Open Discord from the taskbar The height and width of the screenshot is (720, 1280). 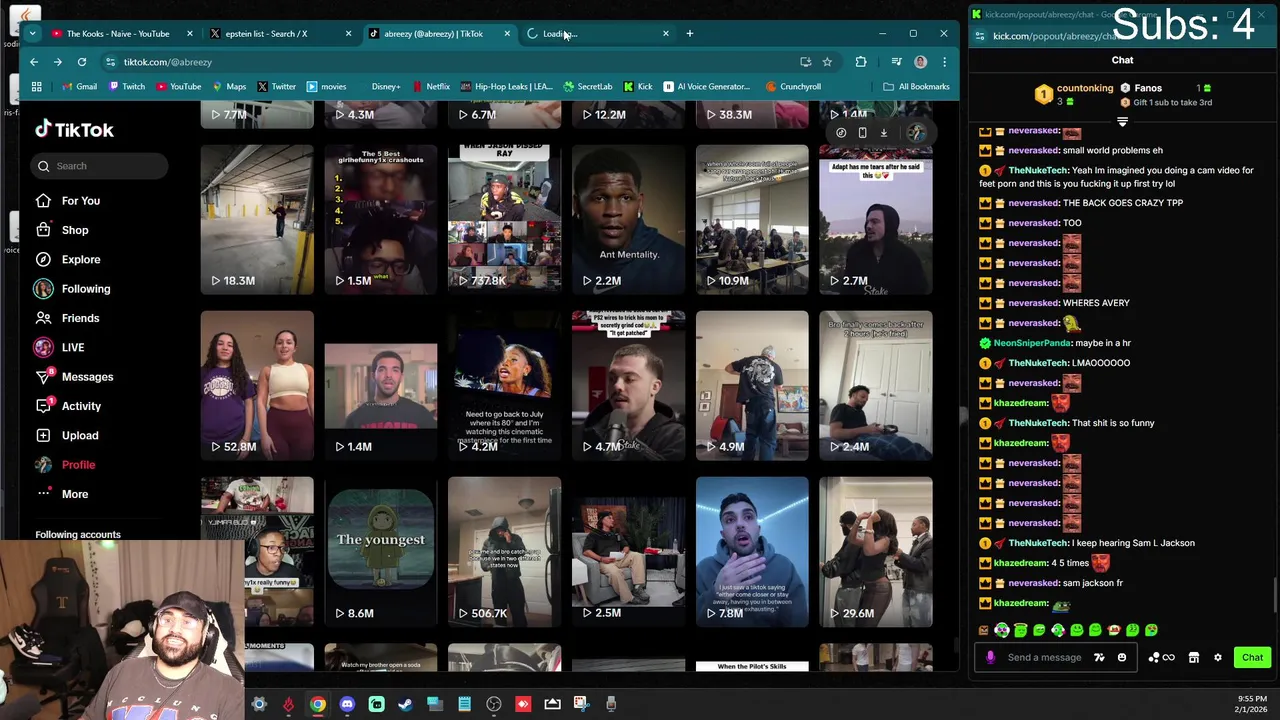pos(347,705)
